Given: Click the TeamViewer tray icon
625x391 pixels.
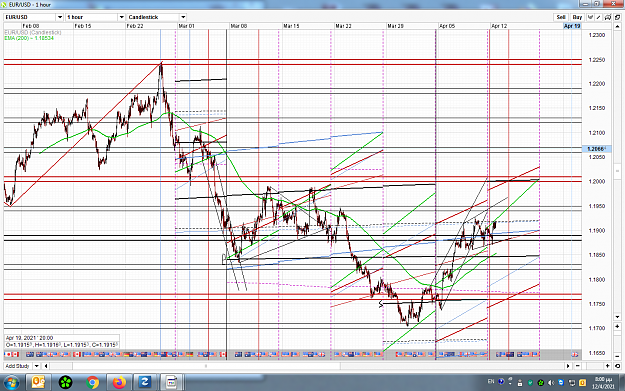Looking at the screenshot, I should click(561, 383).
